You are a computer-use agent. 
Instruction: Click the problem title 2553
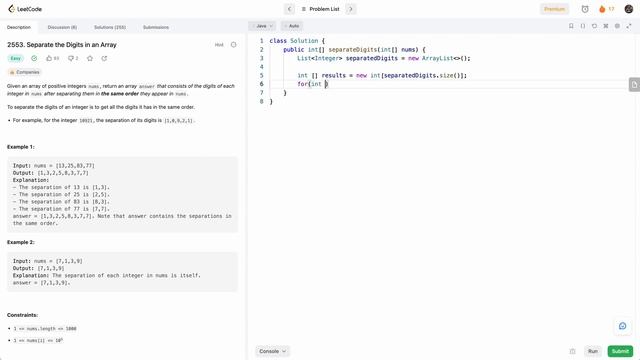tap(62, 45)
